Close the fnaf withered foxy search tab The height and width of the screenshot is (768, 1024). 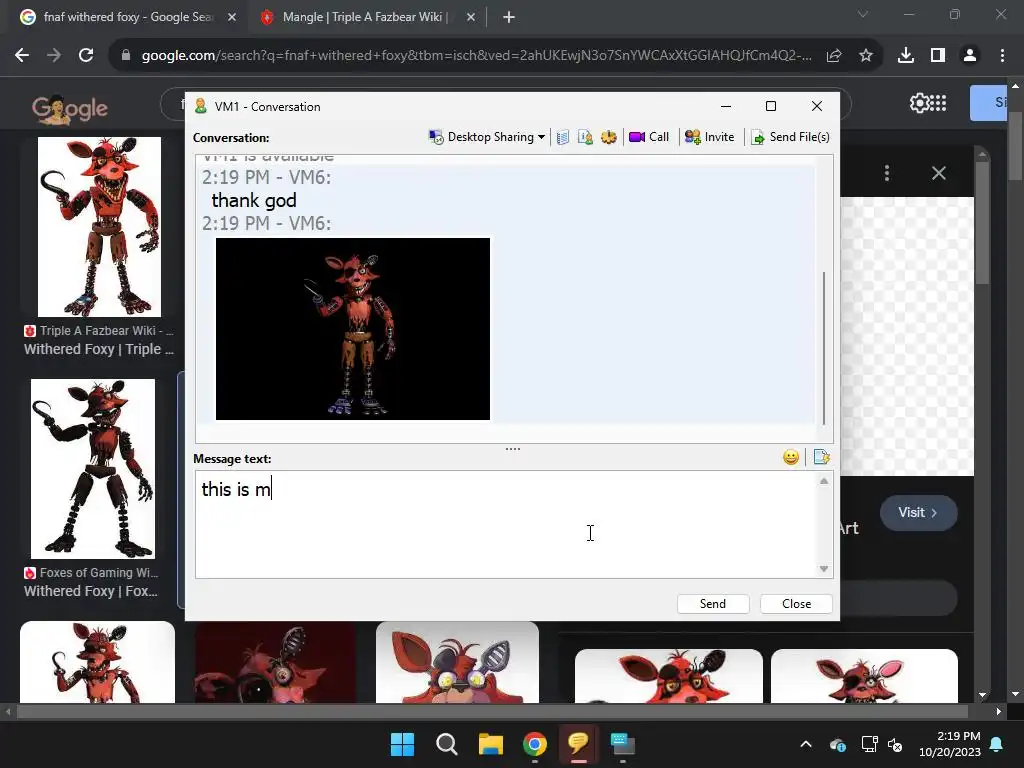coord(232,17)
